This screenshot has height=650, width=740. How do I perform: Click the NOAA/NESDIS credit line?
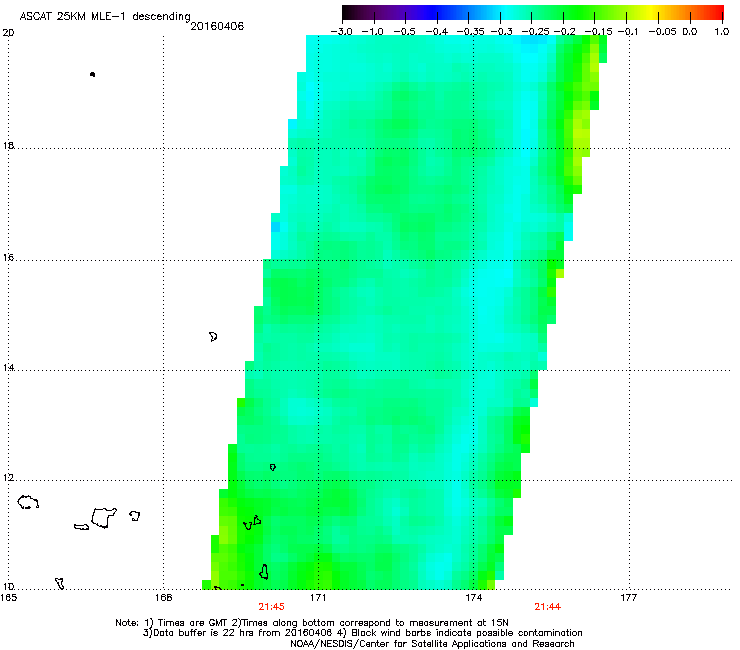(x=432, y=644)
